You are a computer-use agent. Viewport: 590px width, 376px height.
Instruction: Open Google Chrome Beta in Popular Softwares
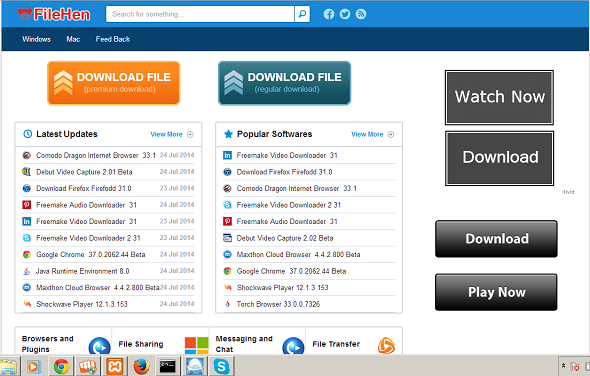(x=292, y=271)
